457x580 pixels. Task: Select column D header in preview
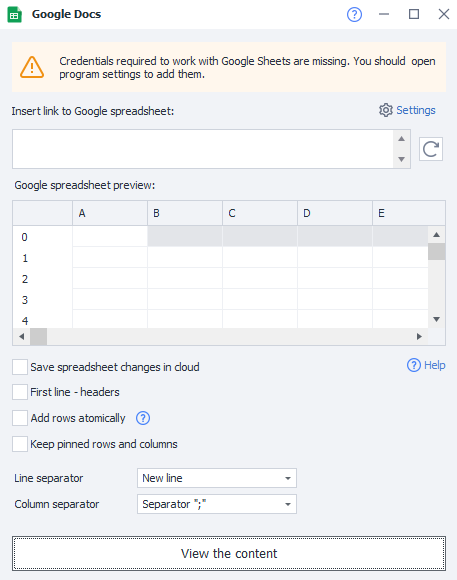[335, 213]
